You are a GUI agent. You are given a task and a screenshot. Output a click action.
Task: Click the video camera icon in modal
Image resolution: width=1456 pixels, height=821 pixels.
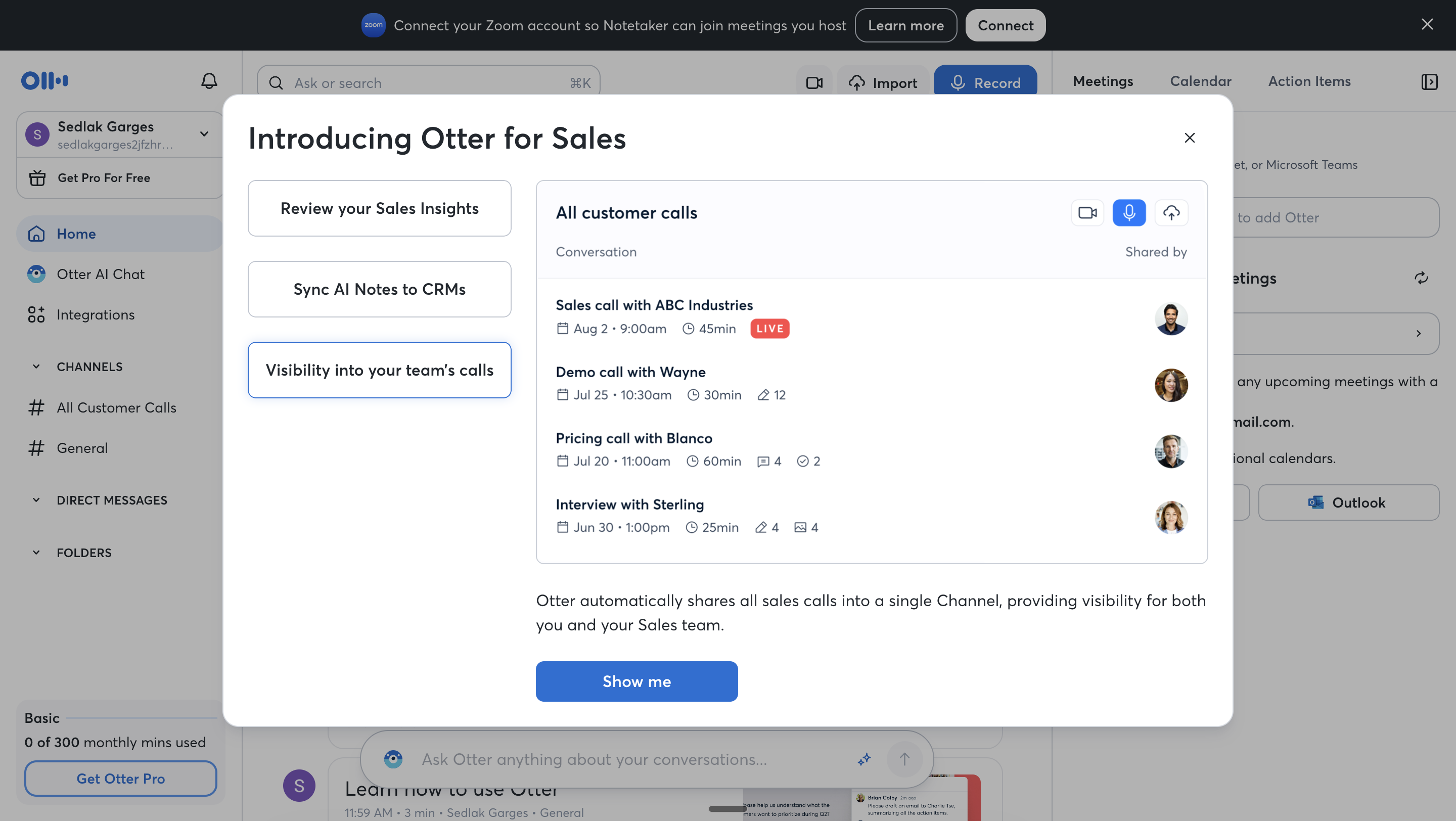(x=1087, y=212)
